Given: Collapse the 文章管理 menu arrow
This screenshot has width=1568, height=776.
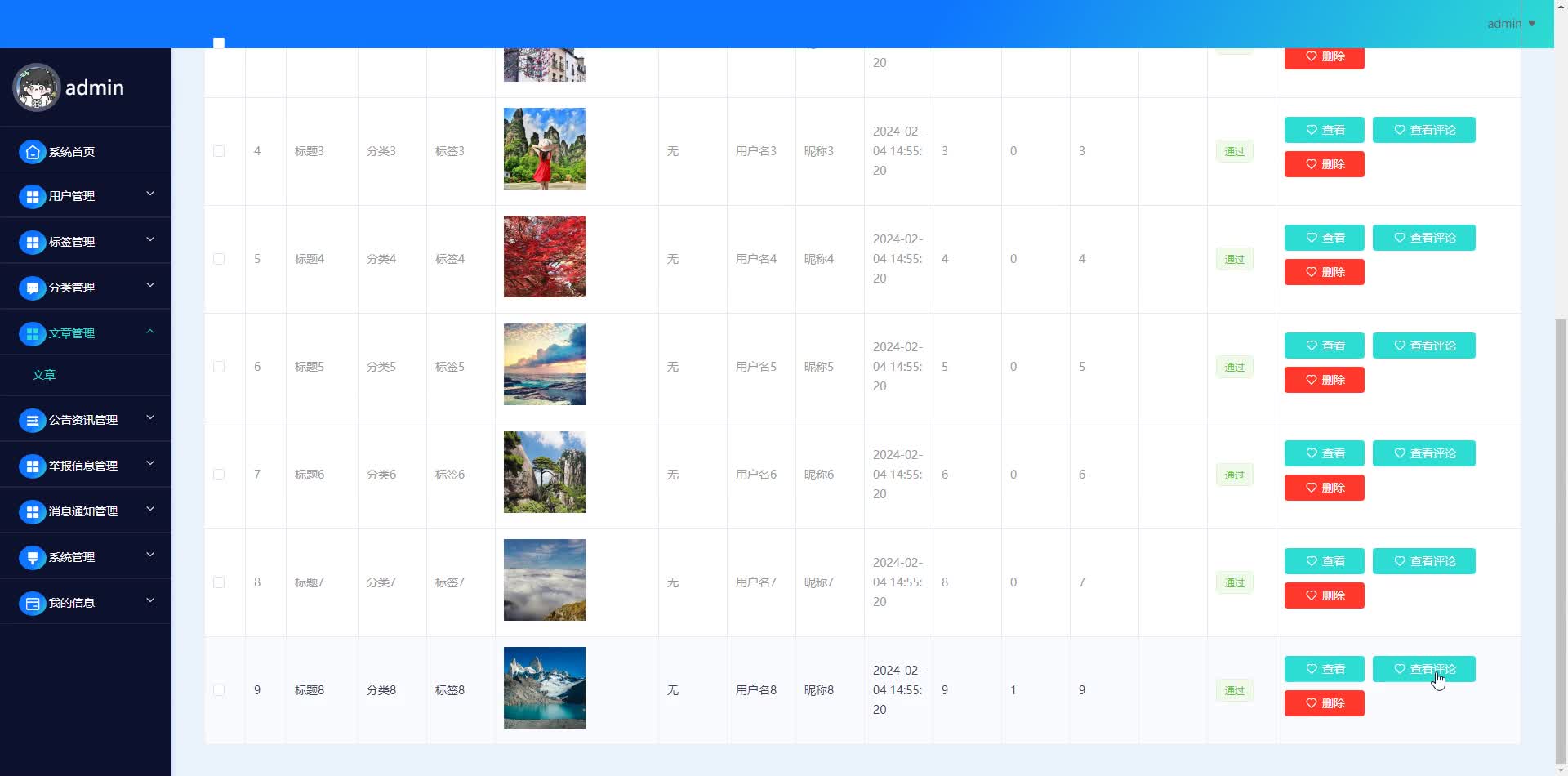Looking at the screenshot, I should pos(150,331).
